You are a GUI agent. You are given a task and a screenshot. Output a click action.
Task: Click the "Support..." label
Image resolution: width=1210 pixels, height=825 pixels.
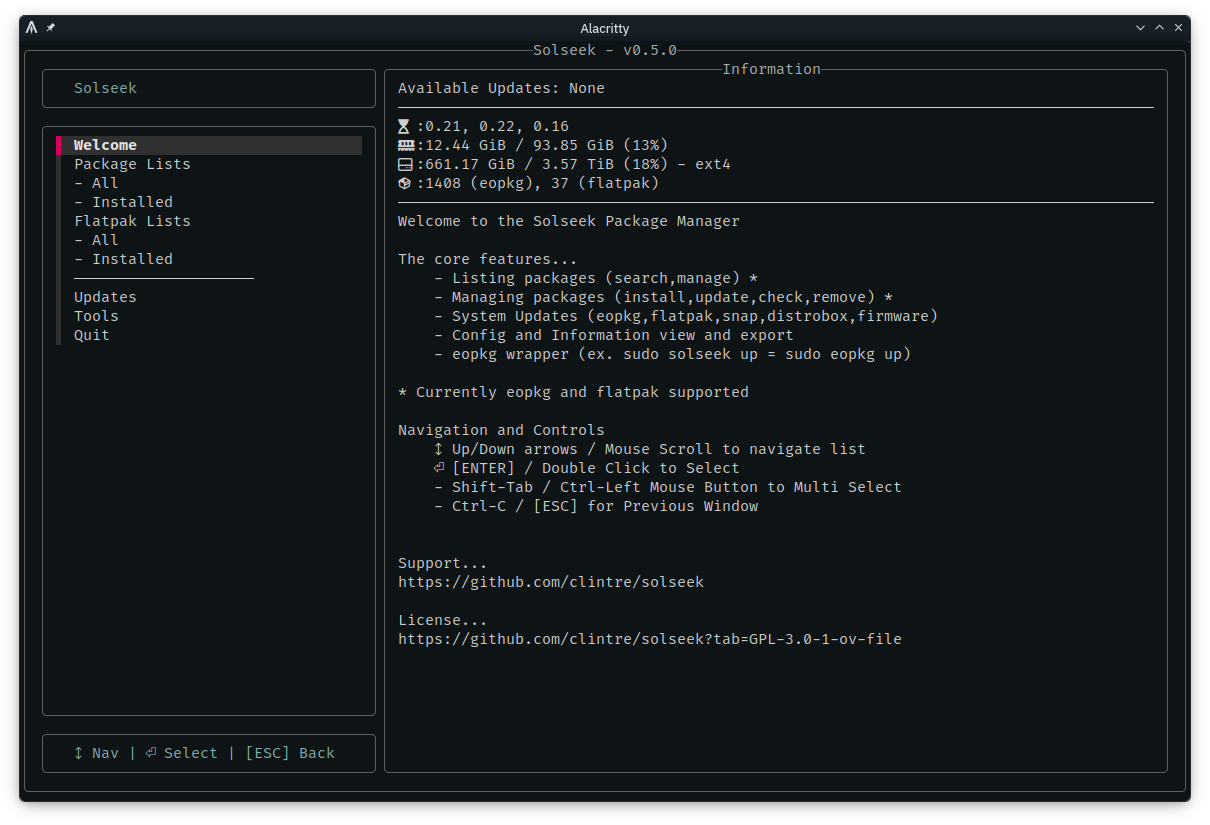pos(443,563)
